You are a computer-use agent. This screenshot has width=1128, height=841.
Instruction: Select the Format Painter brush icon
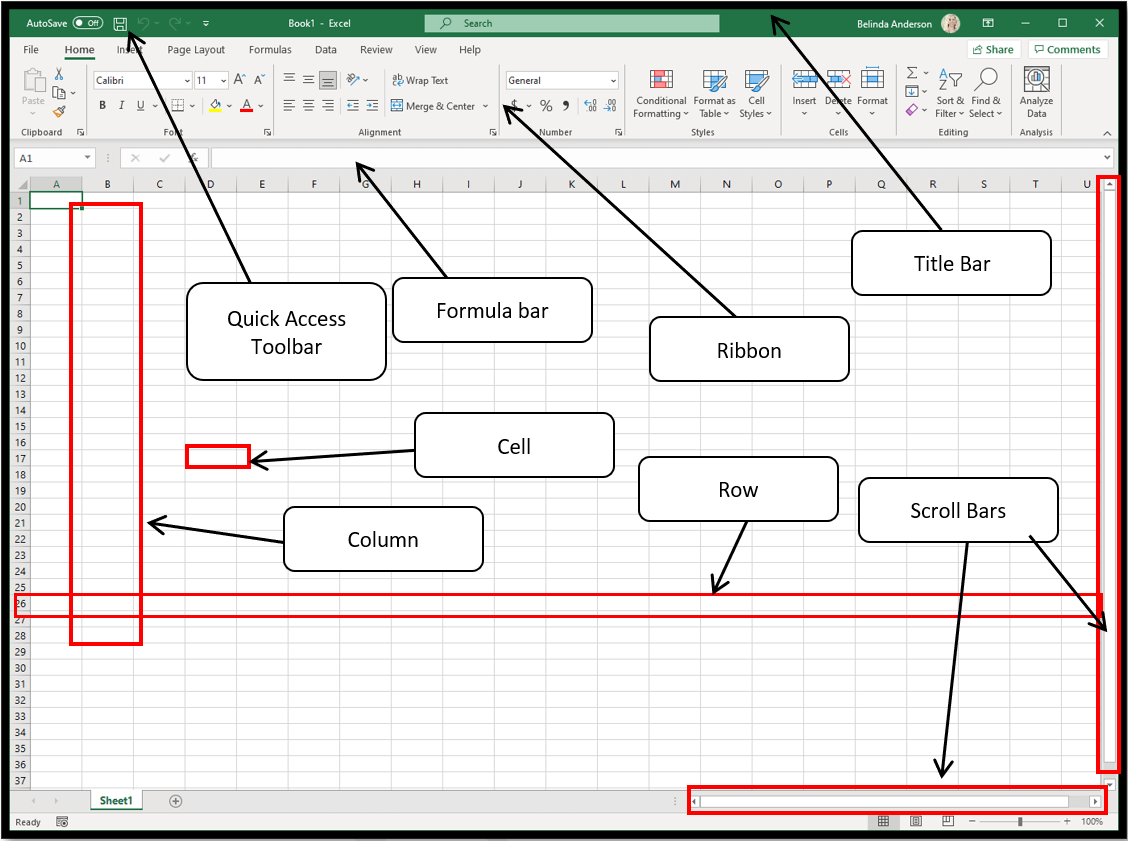click(x=59, y=112)
